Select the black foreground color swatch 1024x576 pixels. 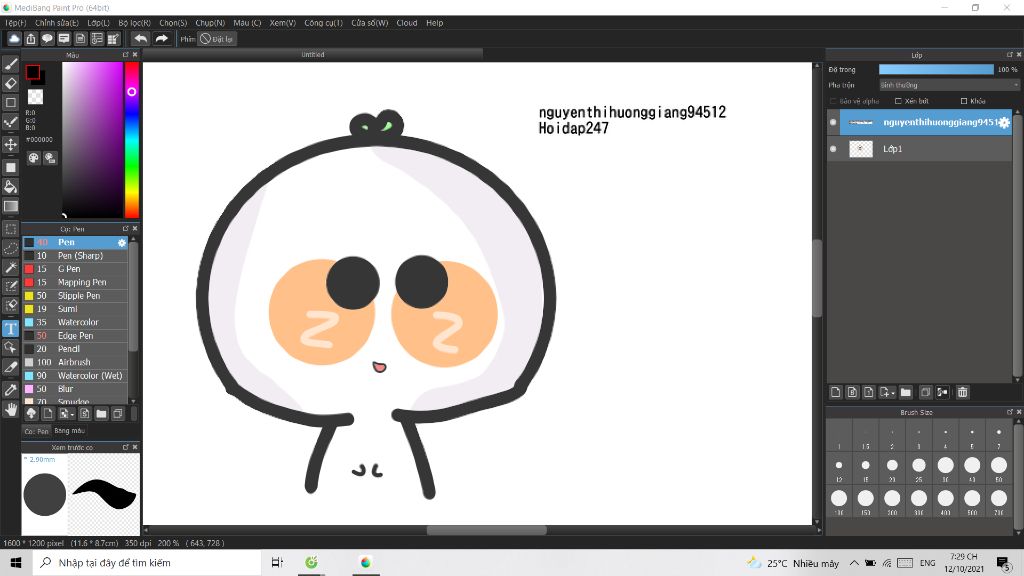tap(33, 72)
